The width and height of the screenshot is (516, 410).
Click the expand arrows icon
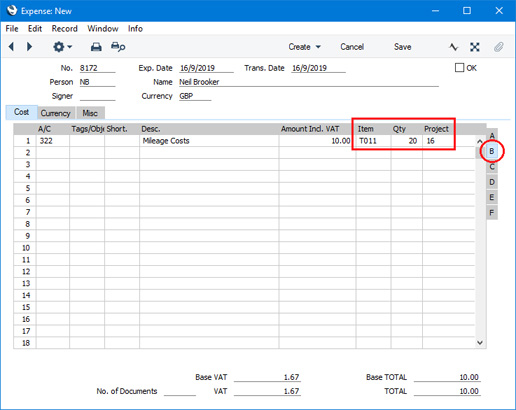pyautogui.click(x=475, y=47)
